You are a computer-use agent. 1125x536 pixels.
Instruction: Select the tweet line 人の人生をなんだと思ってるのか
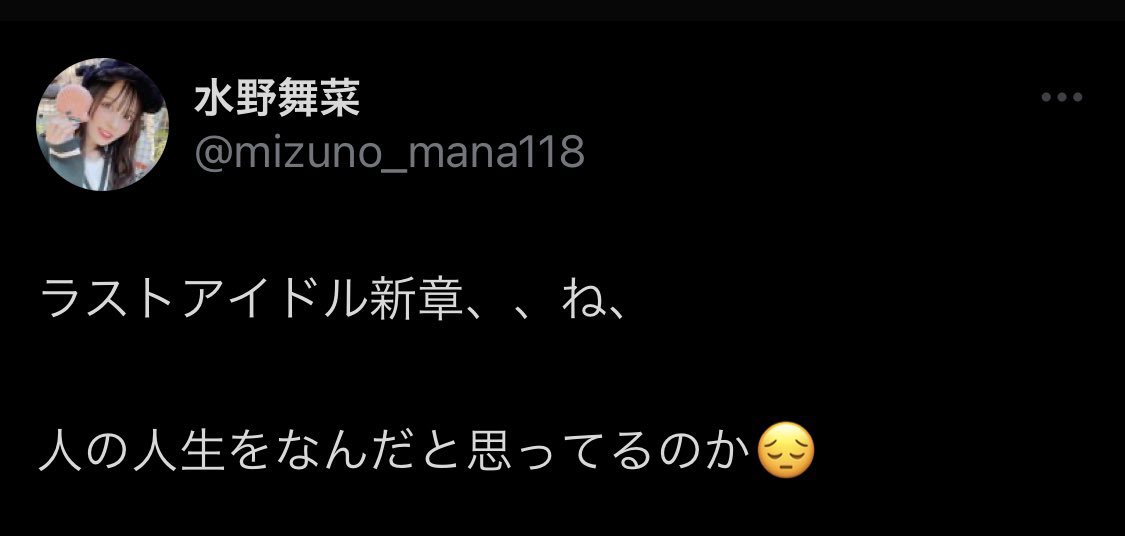(x=396, y=451)
